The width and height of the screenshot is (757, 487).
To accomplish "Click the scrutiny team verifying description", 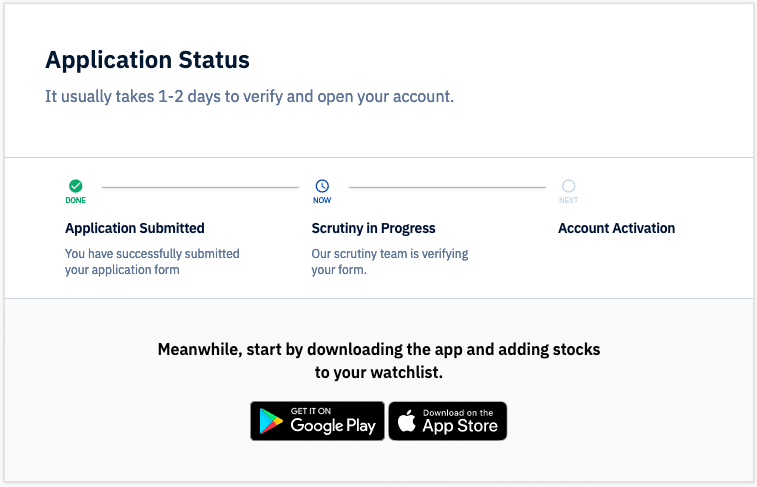I will pos(390,262).
